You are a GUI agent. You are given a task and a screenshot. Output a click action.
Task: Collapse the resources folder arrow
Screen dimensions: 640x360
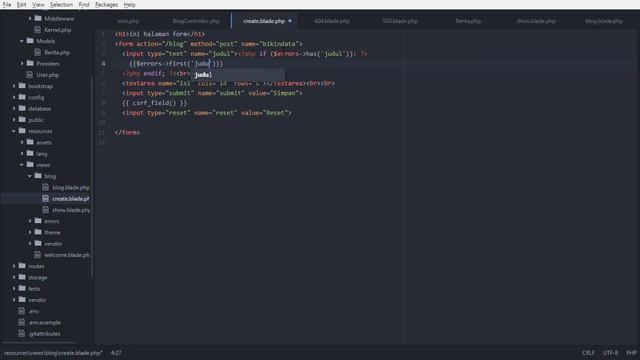(x=14, y=131)
